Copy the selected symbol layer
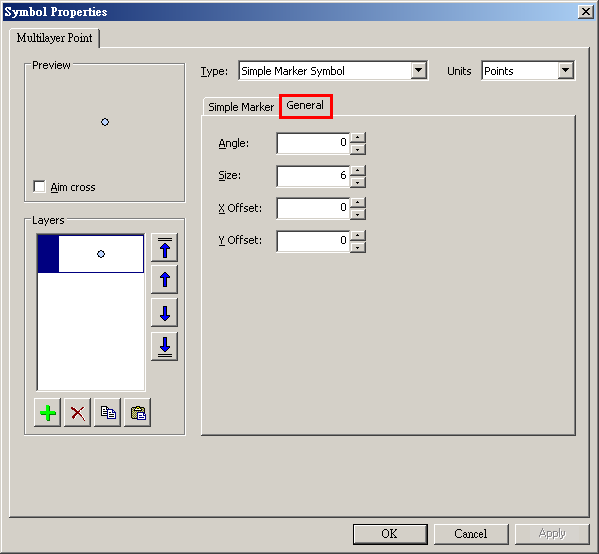This screenshot has width=599, height=554. point(108,413)
